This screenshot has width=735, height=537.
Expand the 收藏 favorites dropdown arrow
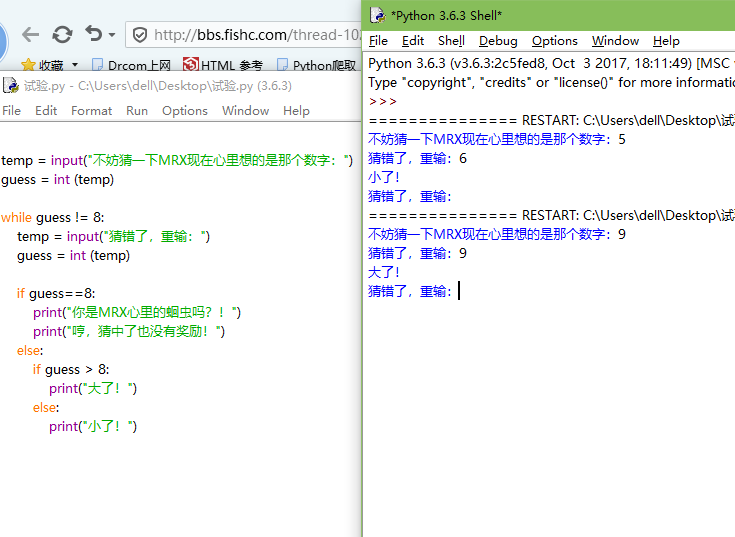[75, 66]
